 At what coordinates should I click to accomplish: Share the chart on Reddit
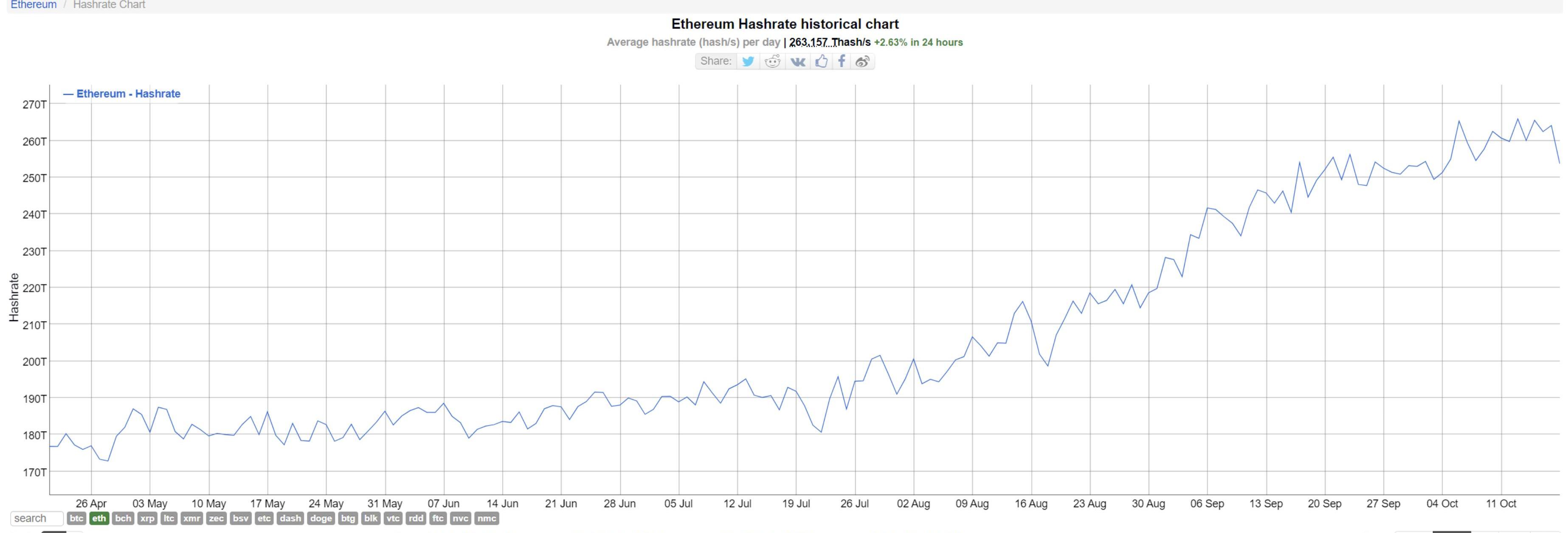coord(772,62)
